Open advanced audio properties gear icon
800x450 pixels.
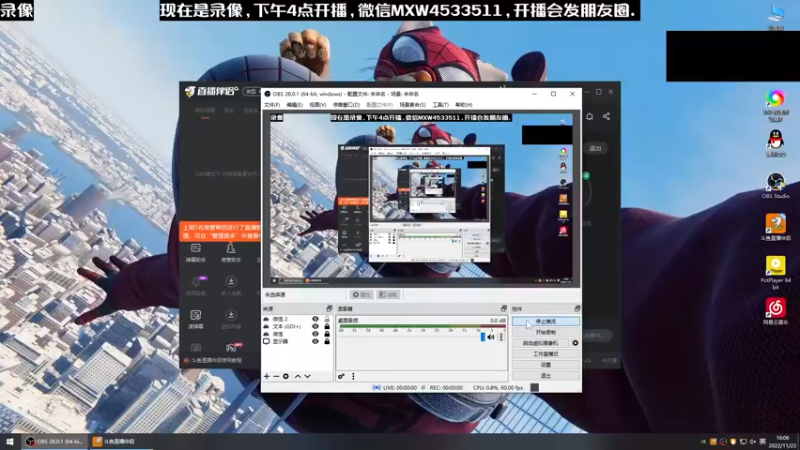pyautogui.click(x=341, y=377)
